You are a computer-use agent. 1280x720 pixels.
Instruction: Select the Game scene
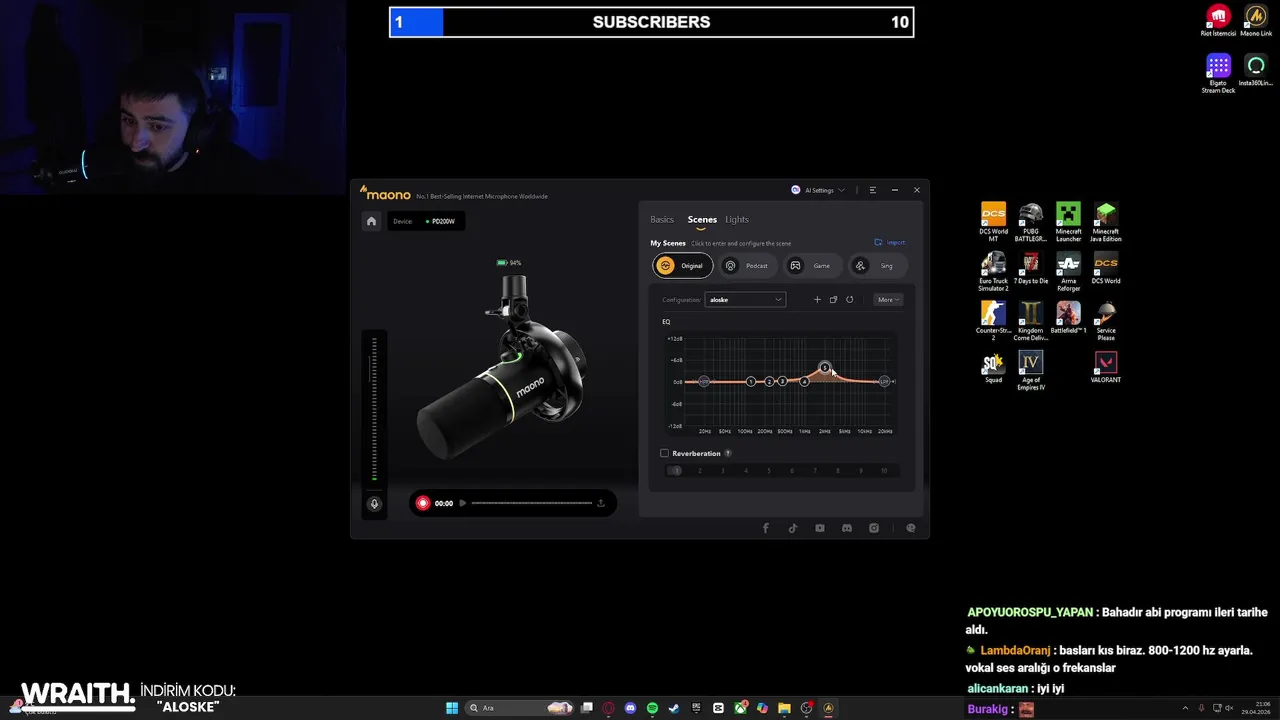pyautogui.click(x=811, y=266)
